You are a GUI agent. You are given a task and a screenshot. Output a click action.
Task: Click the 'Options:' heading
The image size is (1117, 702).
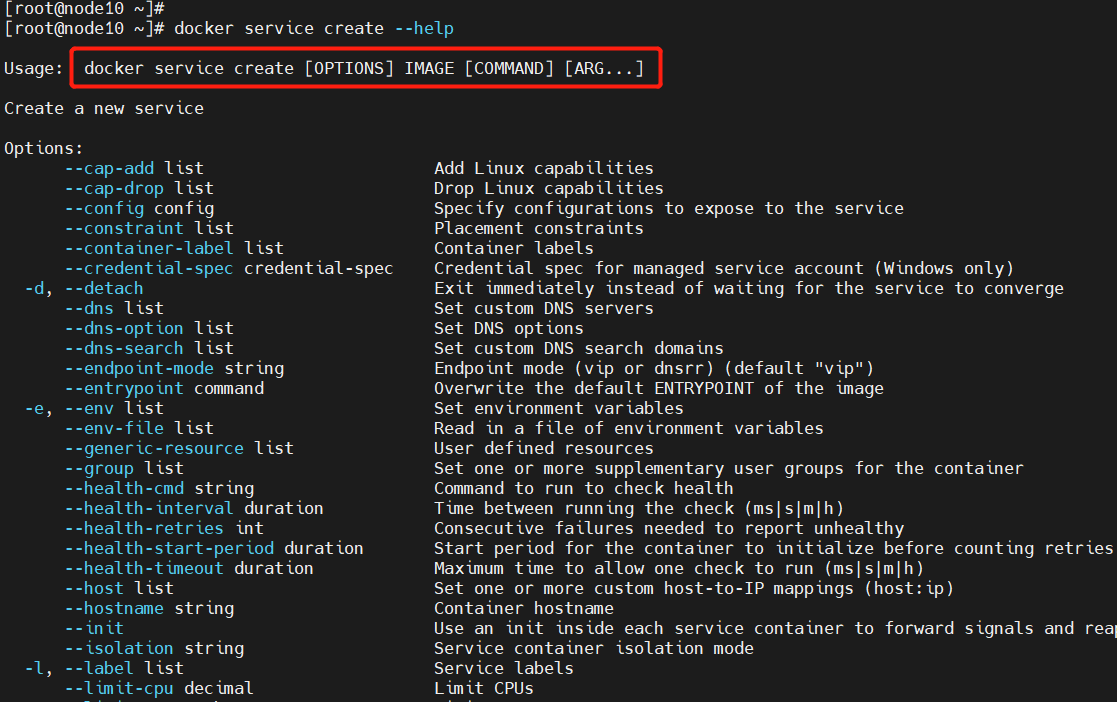tap(43, 148)
